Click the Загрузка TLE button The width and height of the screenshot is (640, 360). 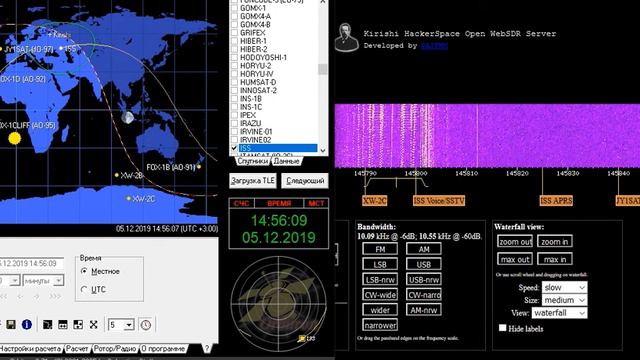253,180
